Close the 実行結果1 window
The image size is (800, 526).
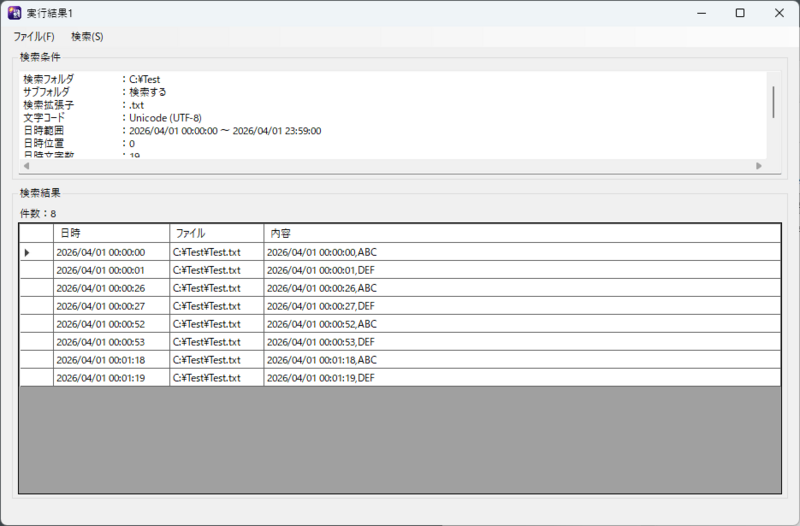[x=779, y=13]
